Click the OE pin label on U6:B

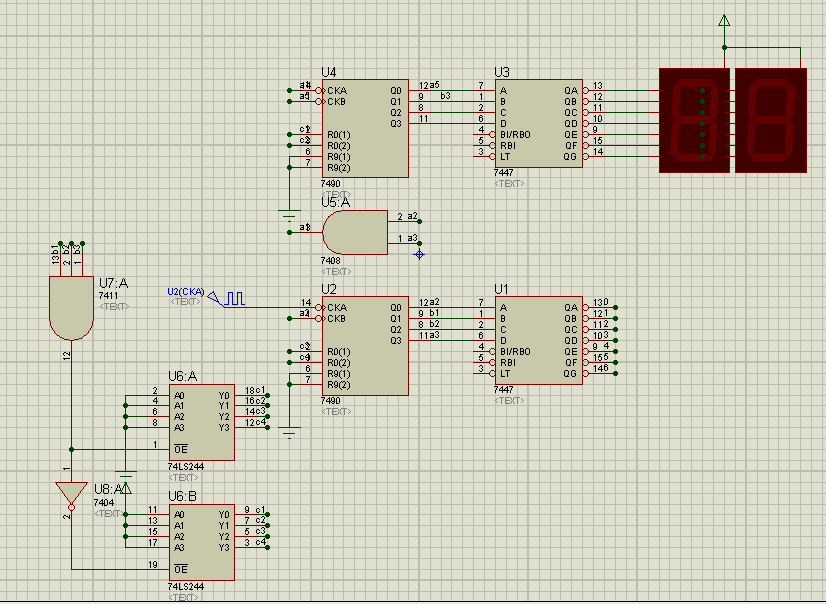point(181,569)
